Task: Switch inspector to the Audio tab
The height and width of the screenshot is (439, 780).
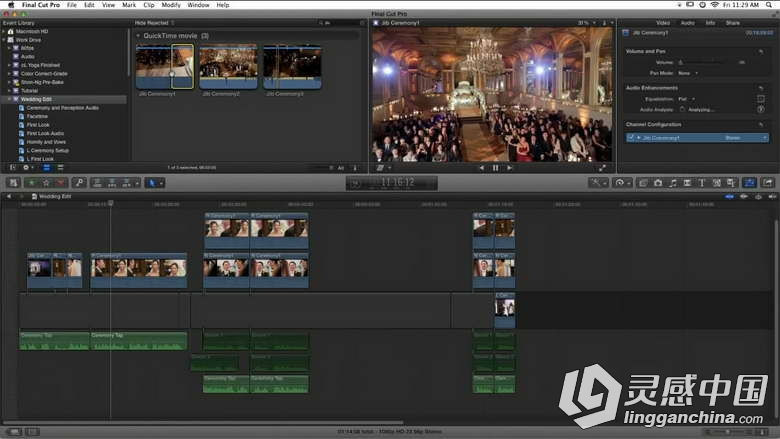Action: pos(687,23)
